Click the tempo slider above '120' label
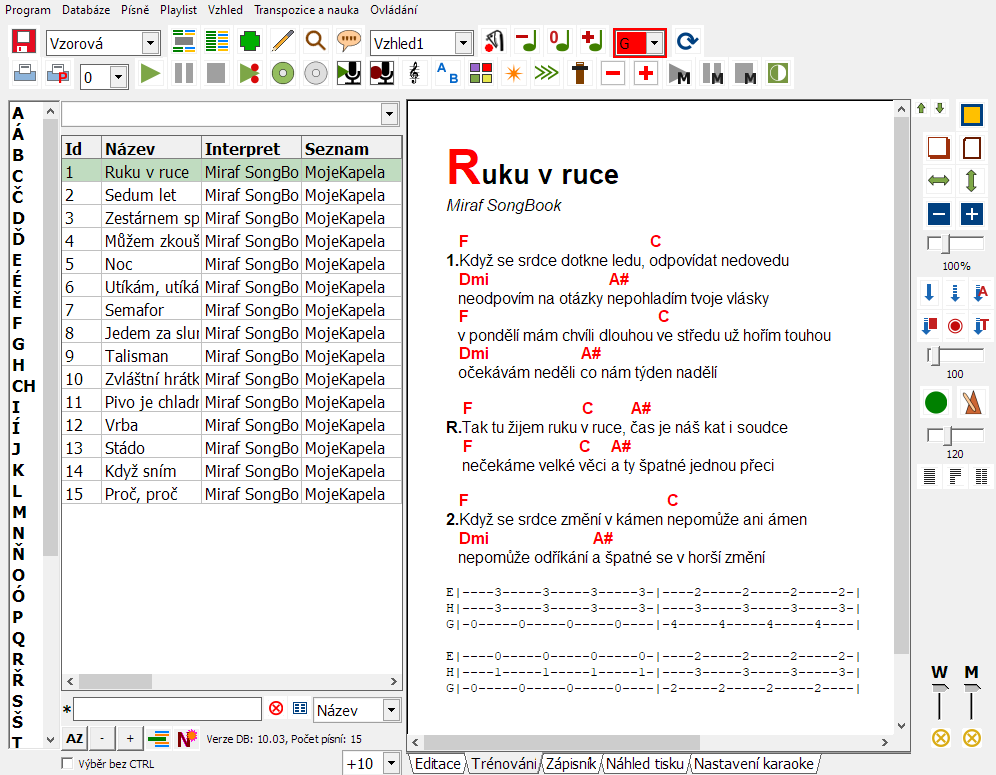 click(x=955, y=435)
